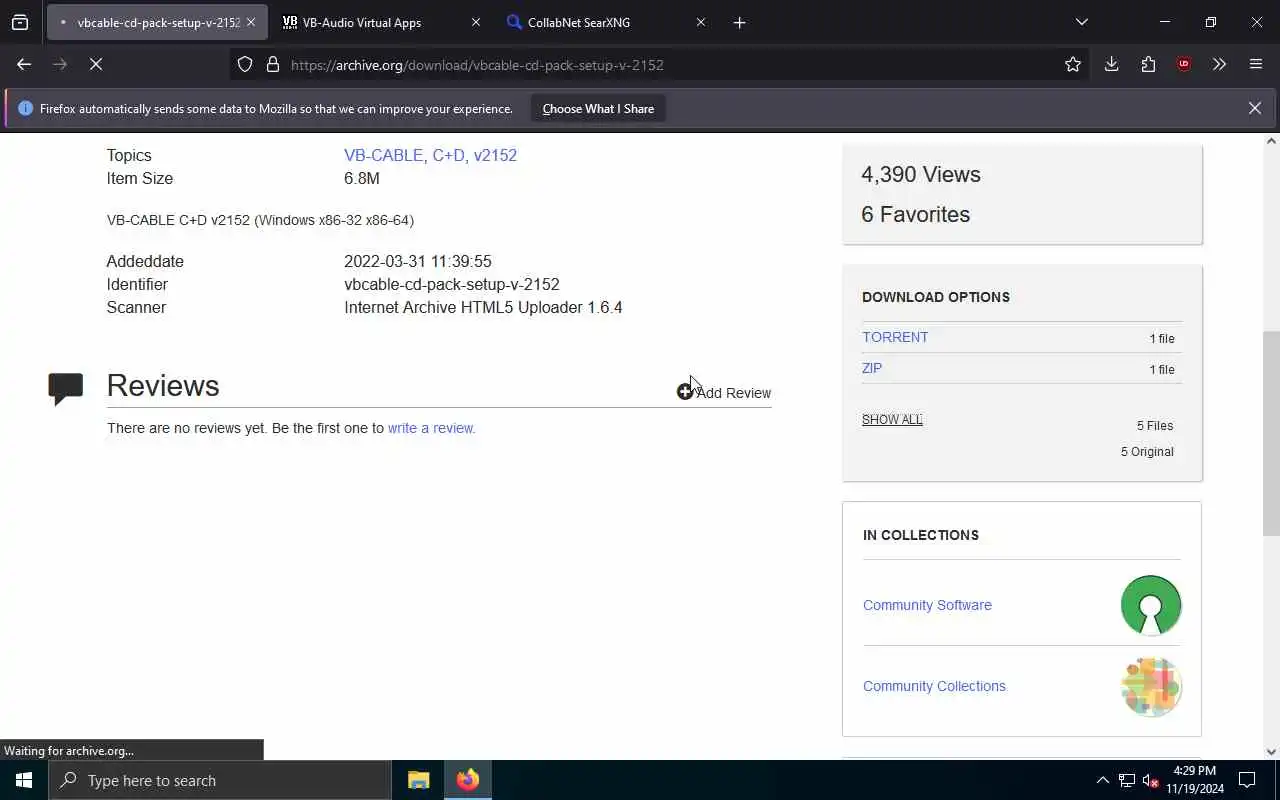Click the archive.org URL address bar
Viewport: 1280px width, 800px height.
click(x=660, y=65)
